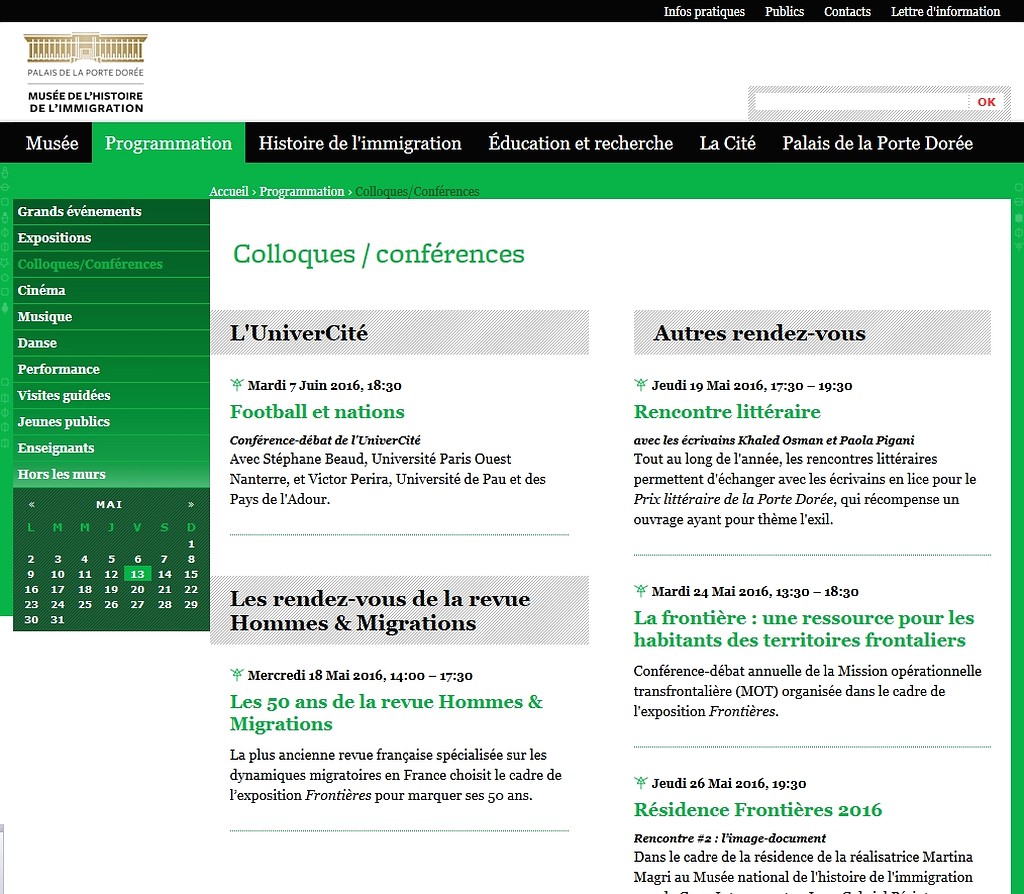Open Jeunes publics sidebar item
Screen dimensions: 1024x894
coord(111,422)
